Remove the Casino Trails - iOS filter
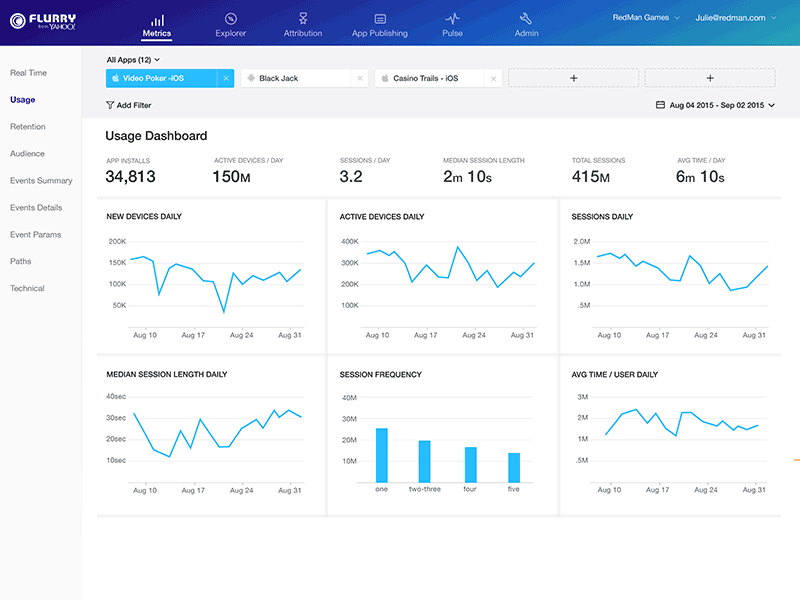 (x=491, y=77)
